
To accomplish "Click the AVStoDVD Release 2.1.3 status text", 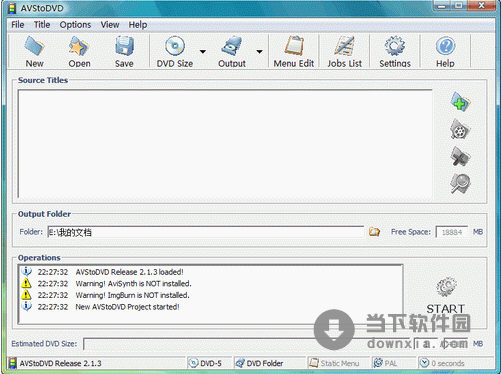I will point(60,363).
